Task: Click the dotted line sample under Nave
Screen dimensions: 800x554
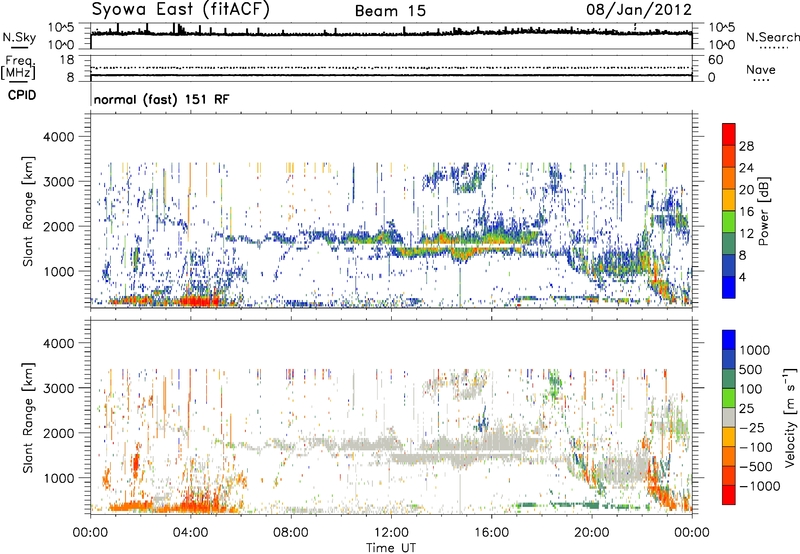Action: click(x=761, y=80)
